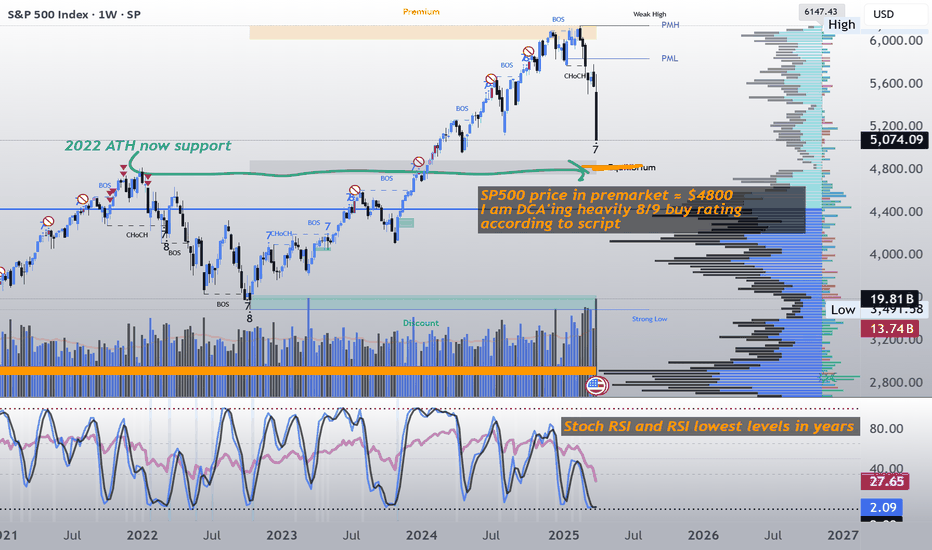Click the 6,000.00 price axis label
The image size is (932, 550).
coord(896,40)
